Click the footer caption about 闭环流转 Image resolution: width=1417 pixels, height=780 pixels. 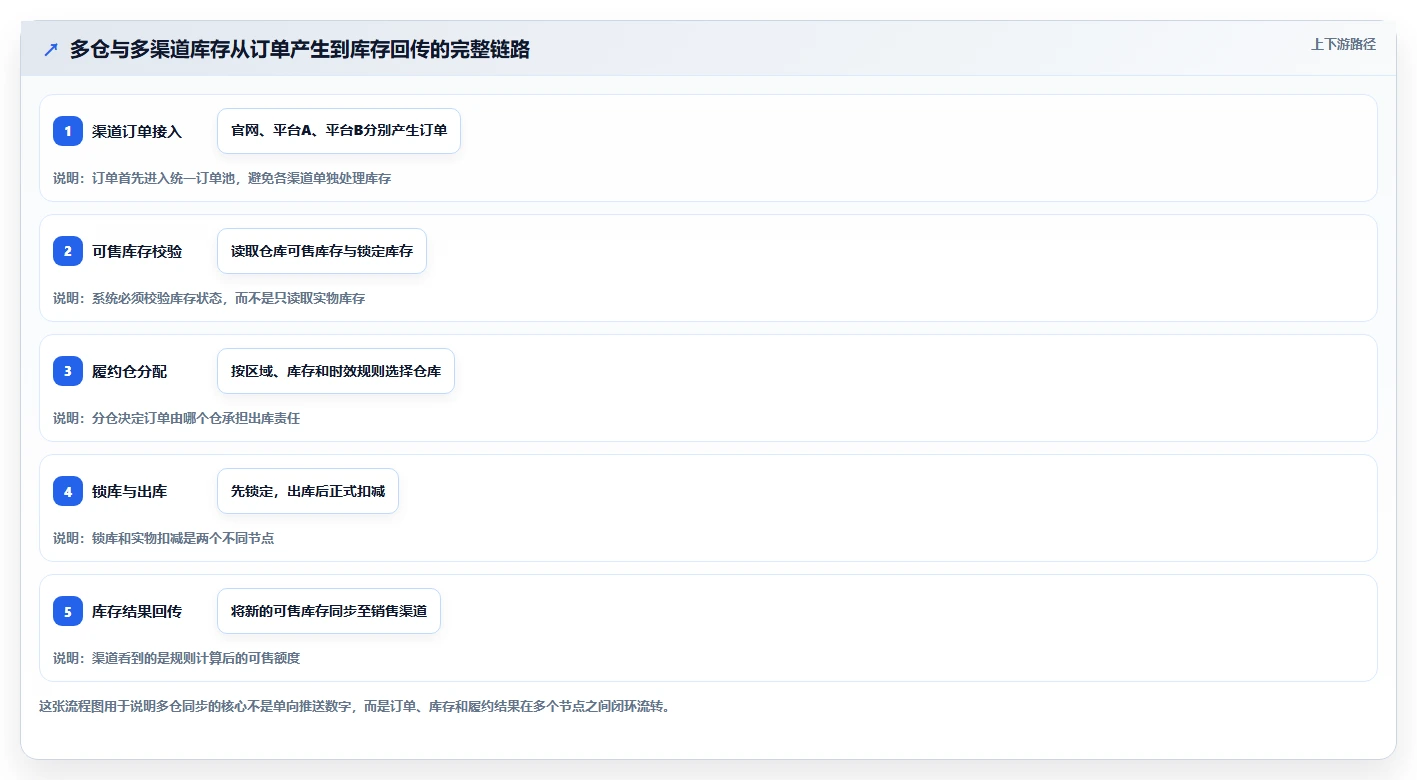(x=354, y=706)
